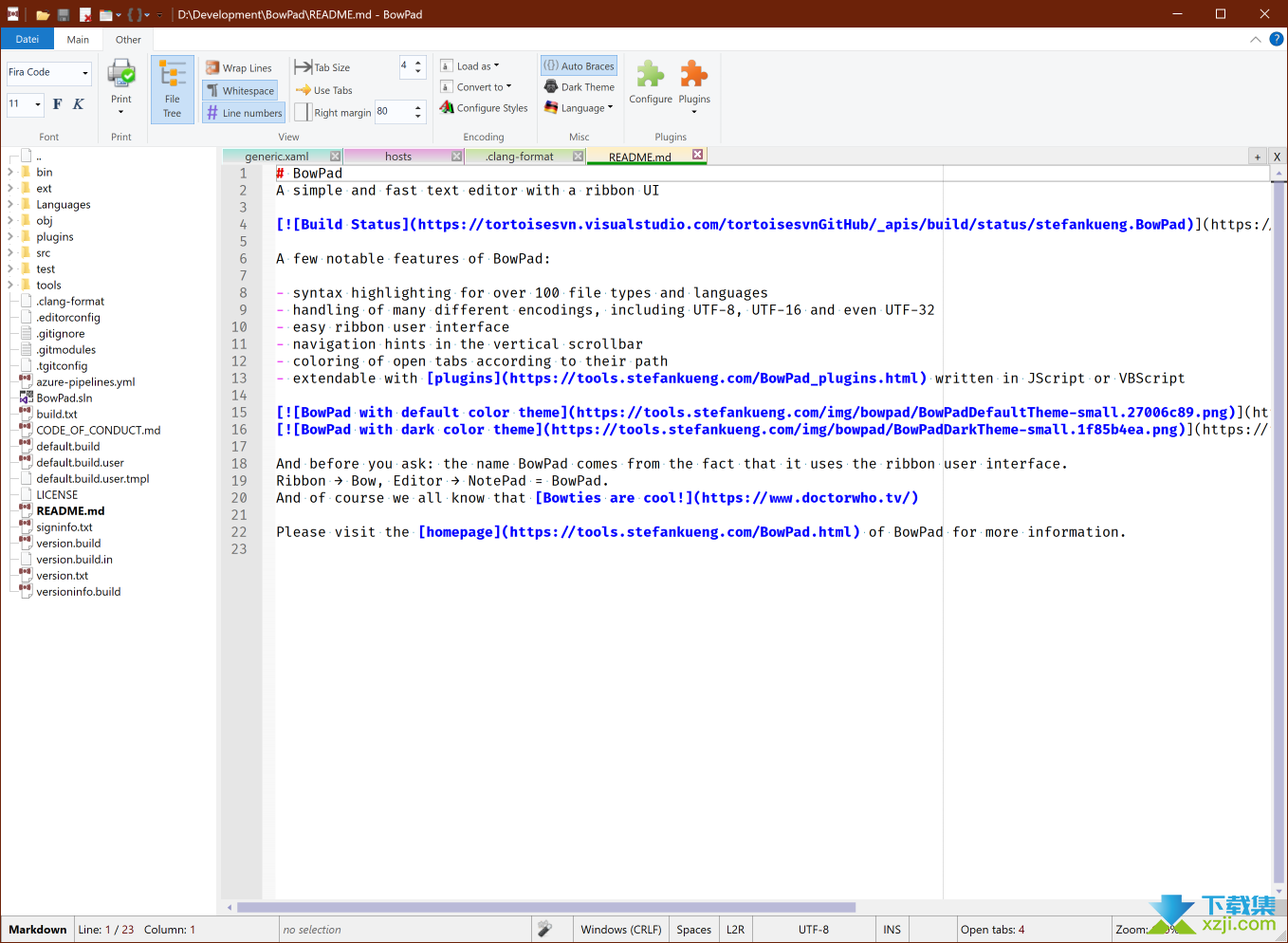The width and height of the screenshot is (1288, 943).
Task: Open azure-pipelines.yml in file tree
Action: point(85,382)
